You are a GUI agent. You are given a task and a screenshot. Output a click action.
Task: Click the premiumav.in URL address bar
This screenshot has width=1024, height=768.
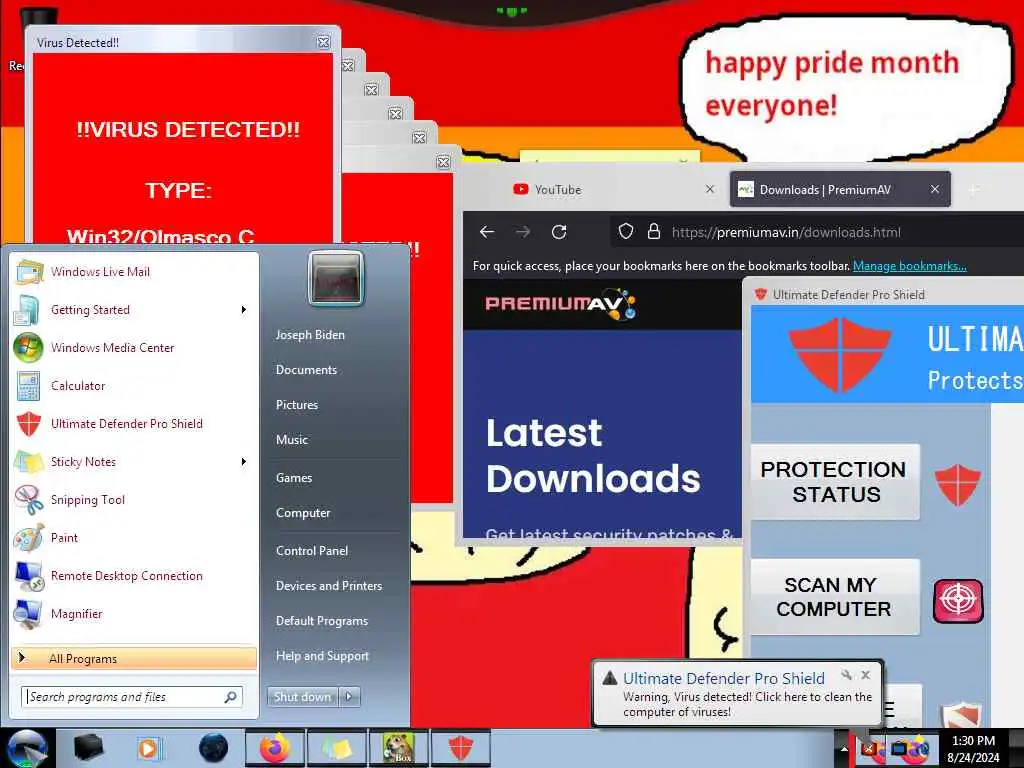point(817,232)
